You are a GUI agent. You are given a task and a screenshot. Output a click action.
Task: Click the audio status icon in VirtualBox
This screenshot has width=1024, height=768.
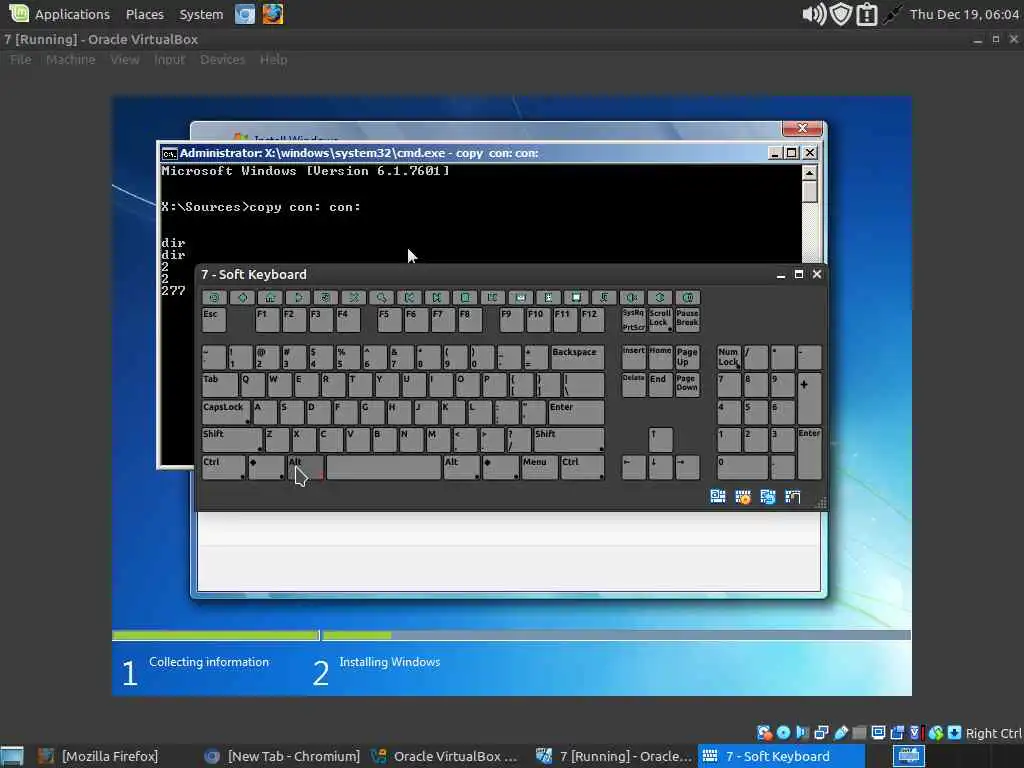tap(803, 733)
